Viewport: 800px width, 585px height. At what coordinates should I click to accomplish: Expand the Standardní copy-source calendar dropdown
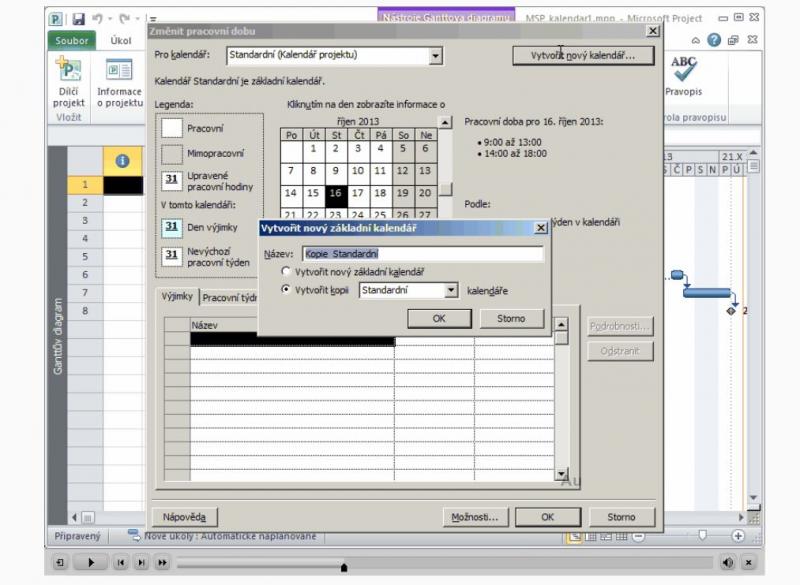point(451,290)
